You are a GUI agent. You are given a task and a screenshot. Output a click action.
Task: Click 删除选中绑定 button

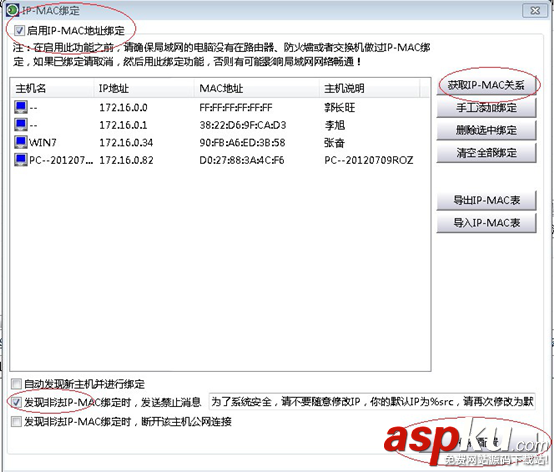pos(486,130)
